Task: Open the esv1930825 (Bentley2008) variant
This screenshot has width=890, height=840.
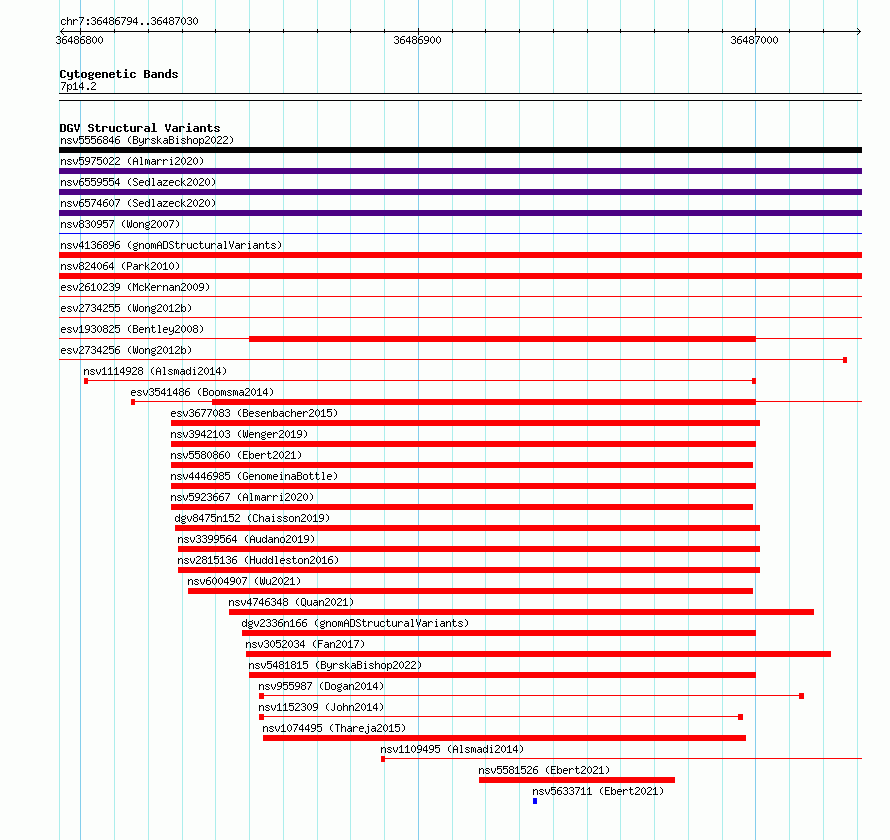Action: tap(132, 329)
